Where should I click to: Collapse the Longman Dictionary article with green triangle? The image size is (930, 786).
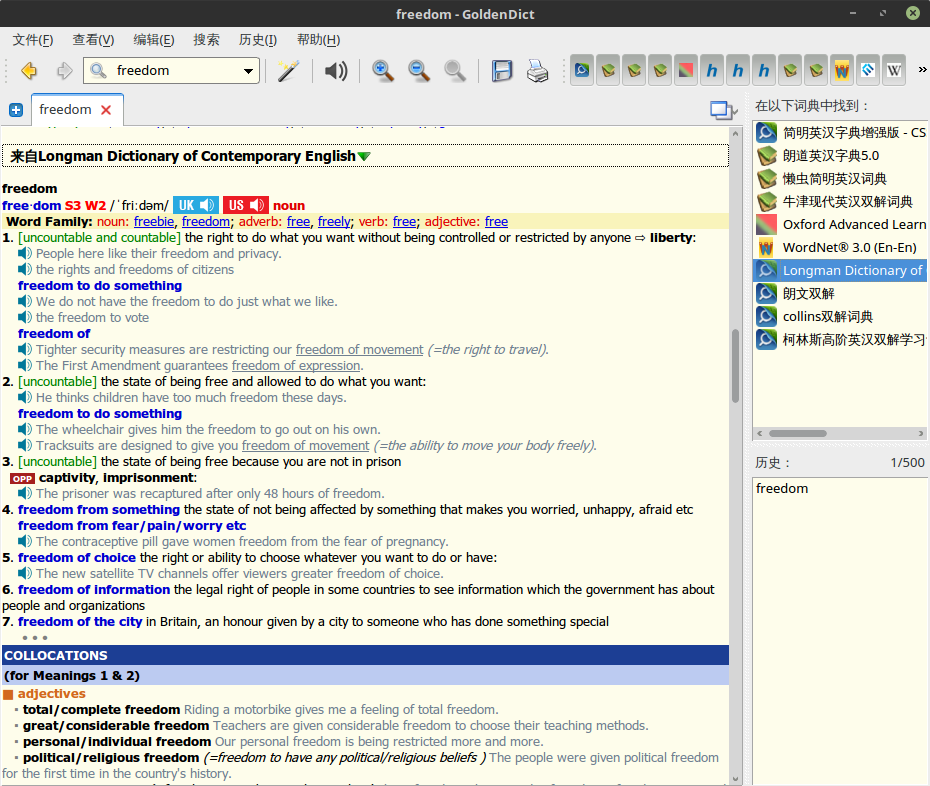(364, 156)
